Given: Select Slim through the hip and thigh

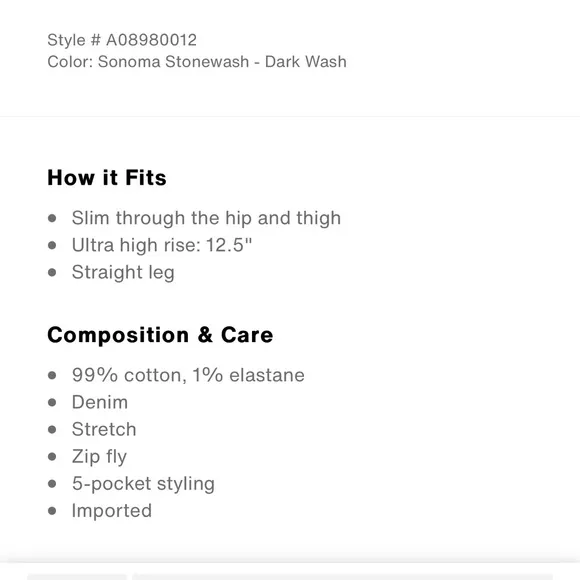Looking at the screenshot, I should [x=206, y=218].
